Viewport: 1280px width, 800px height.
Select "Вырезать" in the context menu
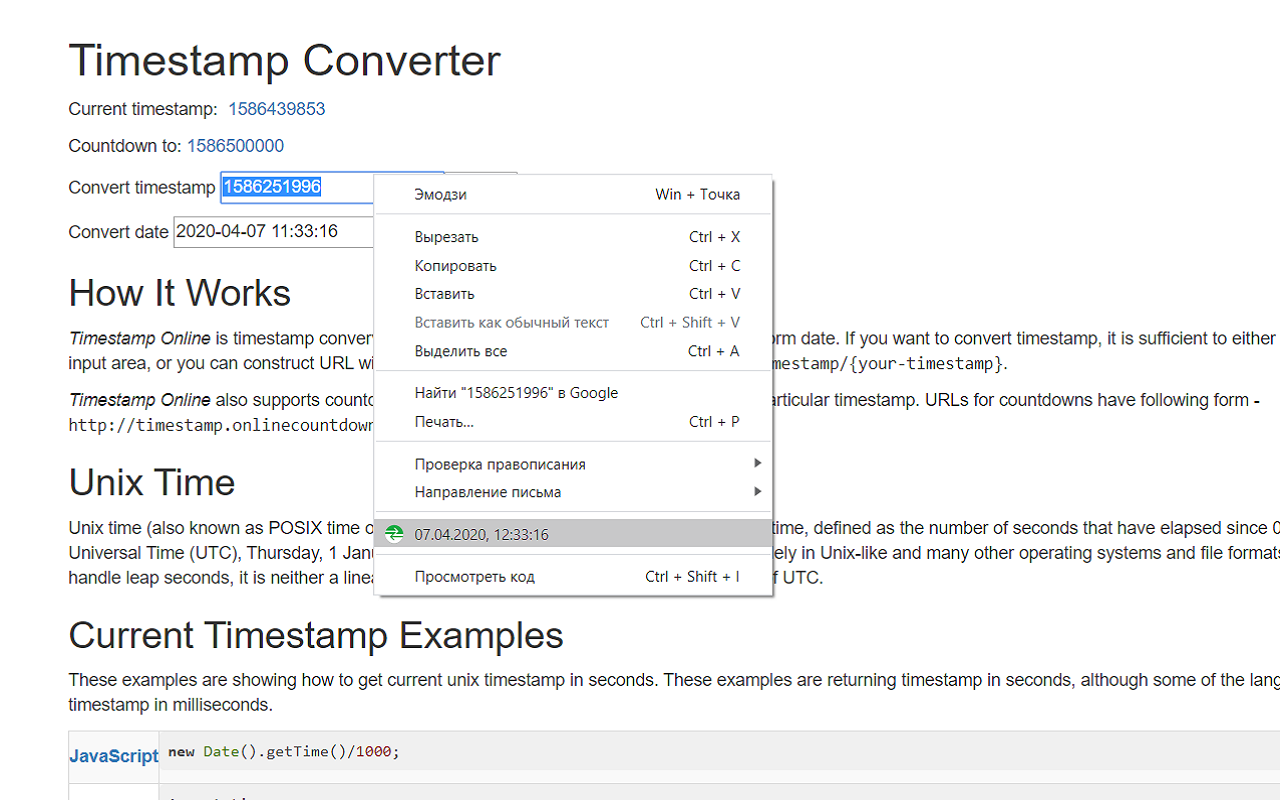pyautogui.click(x=446, y=236)
